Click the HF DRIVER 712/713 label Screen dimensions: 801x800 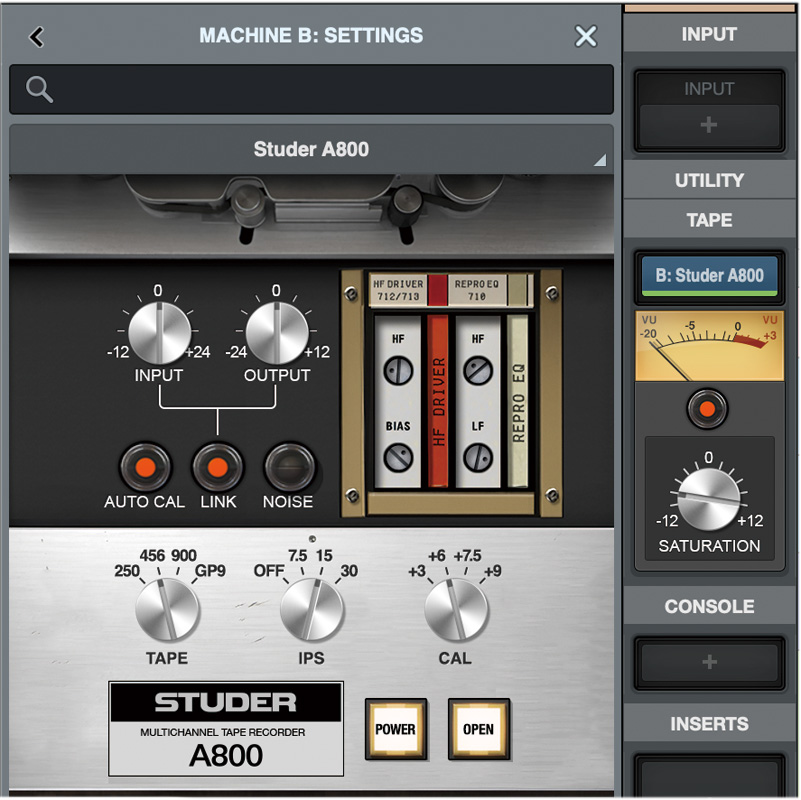click(x=398, y=290)
